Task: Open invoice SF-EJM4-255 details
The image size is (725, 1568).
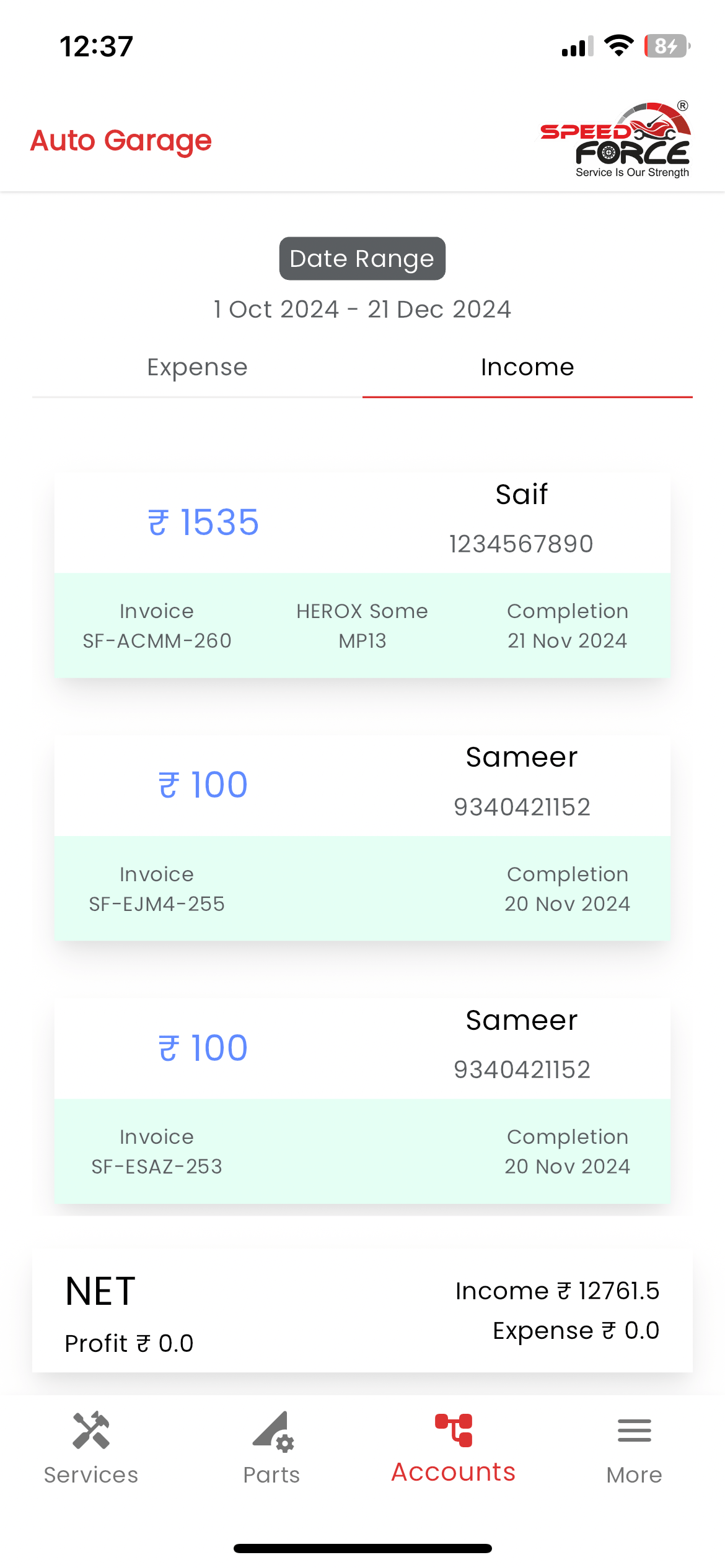Action: (x=157, y=889)
